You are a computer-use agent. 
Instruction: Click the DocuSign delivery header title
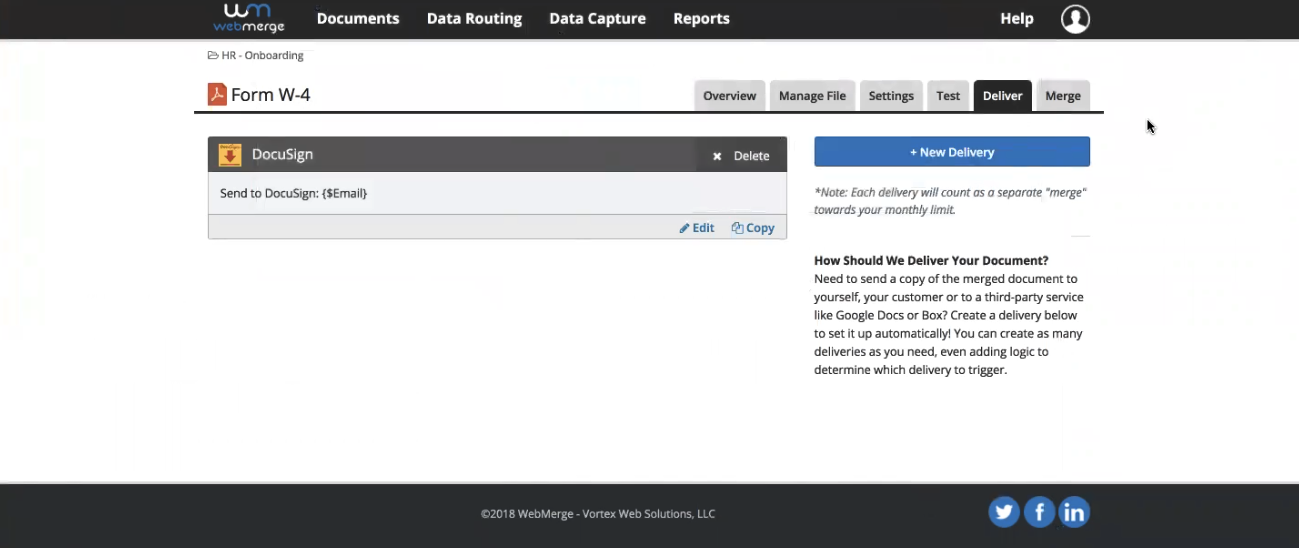282,155
